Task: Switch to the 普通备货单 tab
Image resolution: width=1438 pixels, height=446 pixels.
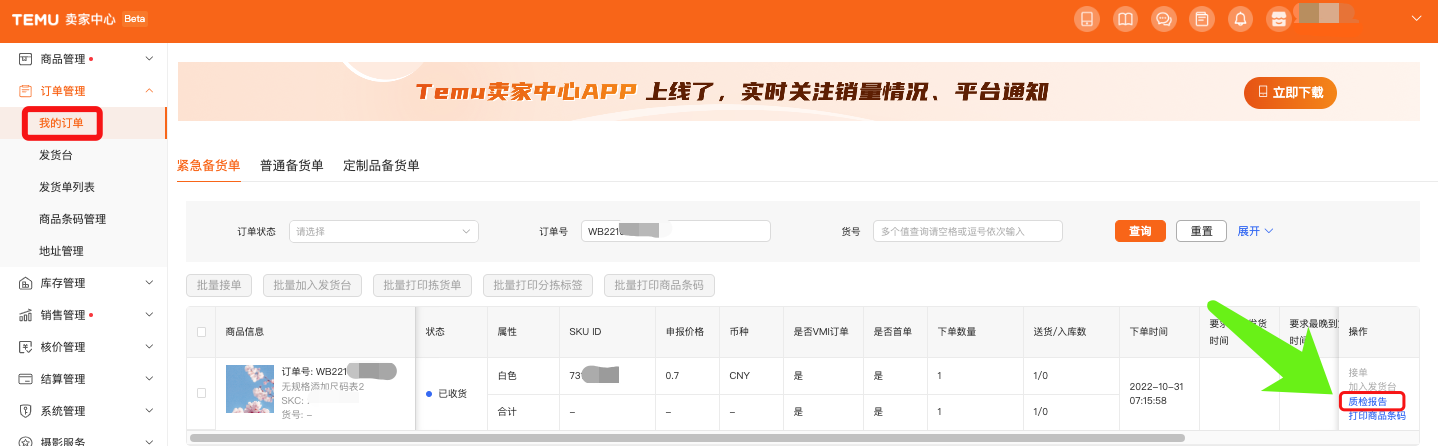Action: click(x=291, y=165)
